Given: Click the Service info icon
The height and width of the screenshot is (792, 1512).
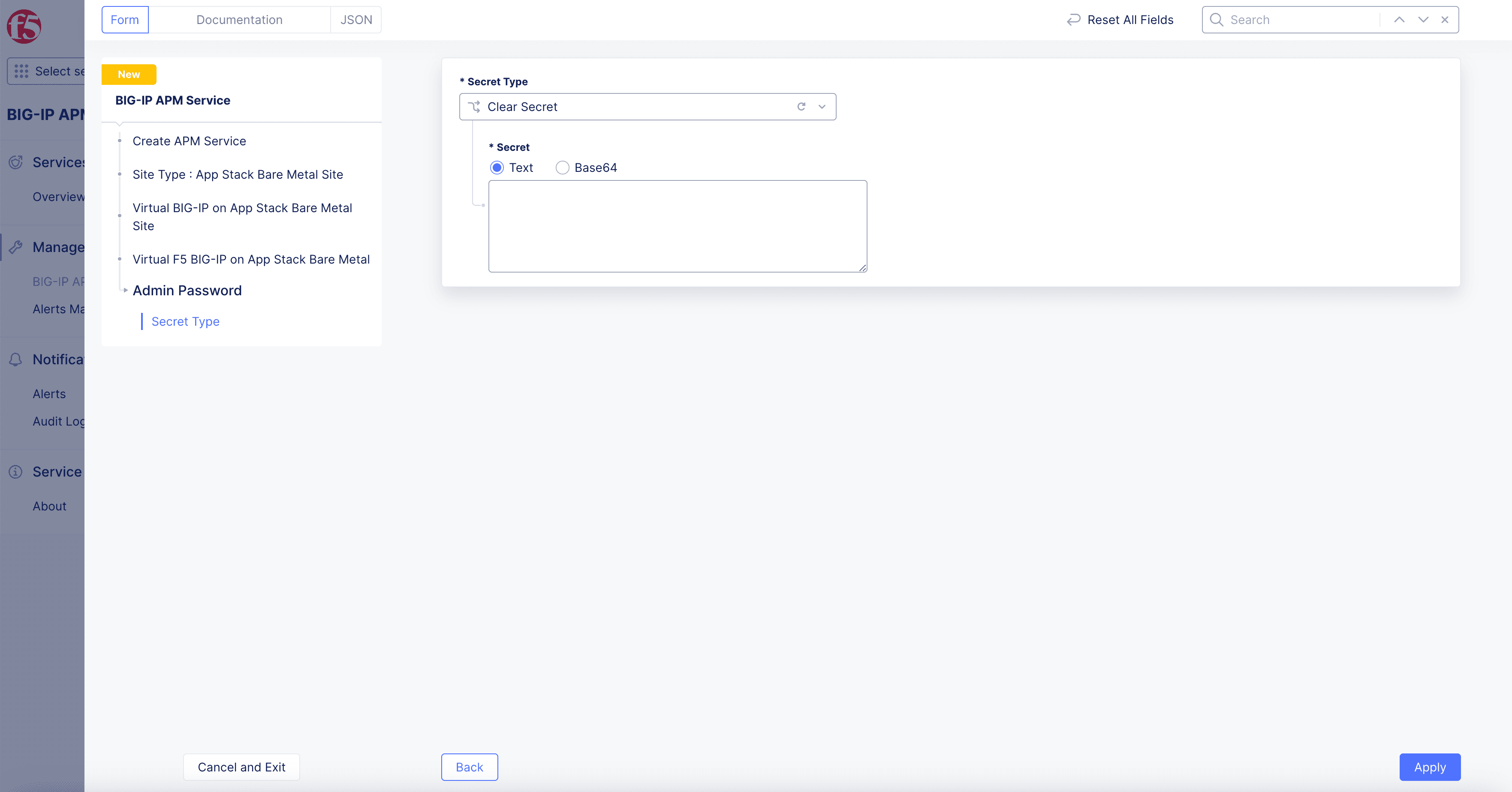Looking at the screenshot, I should point(16,472).
